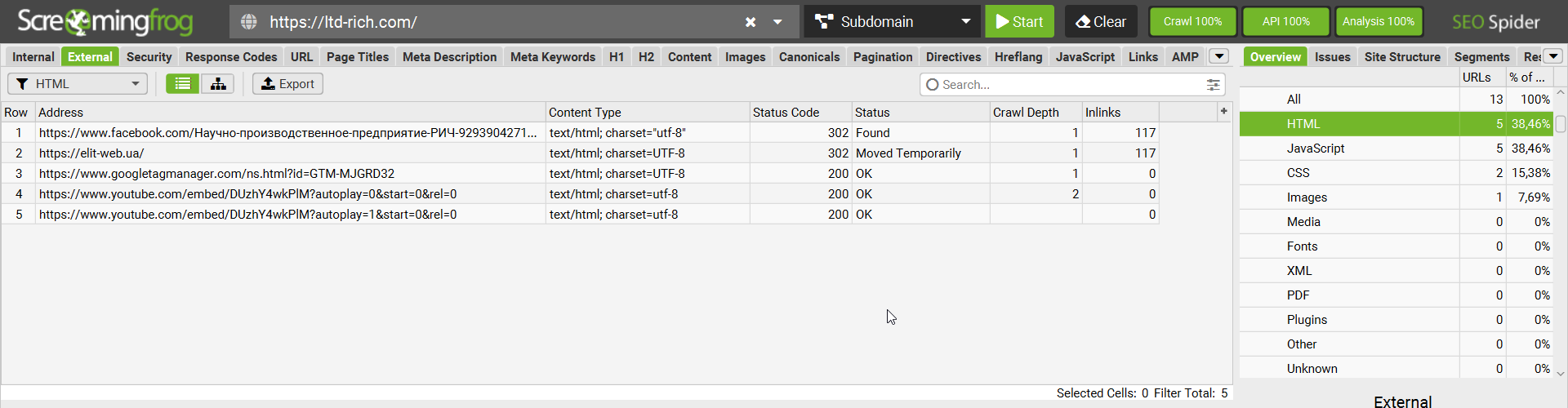Sort by Inlinks column header

[1120, 112]
